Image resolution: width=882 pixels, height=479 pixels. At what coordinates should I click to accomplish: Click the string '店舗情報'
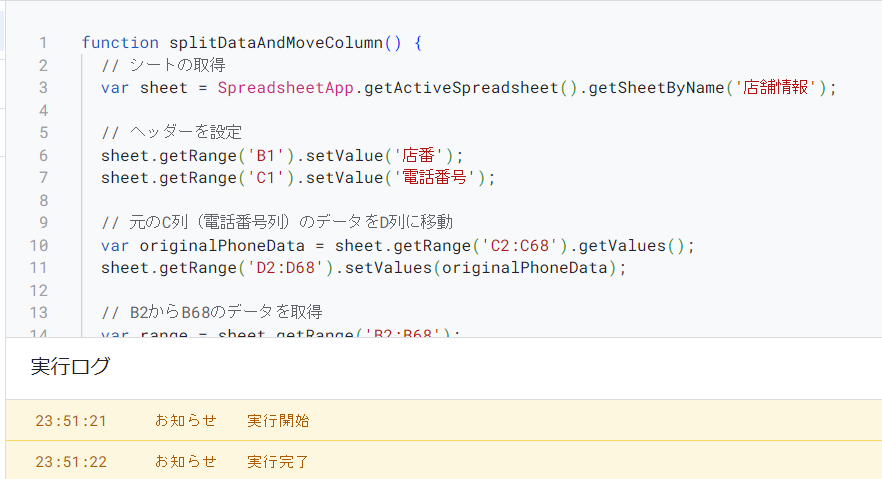[775, 88]
